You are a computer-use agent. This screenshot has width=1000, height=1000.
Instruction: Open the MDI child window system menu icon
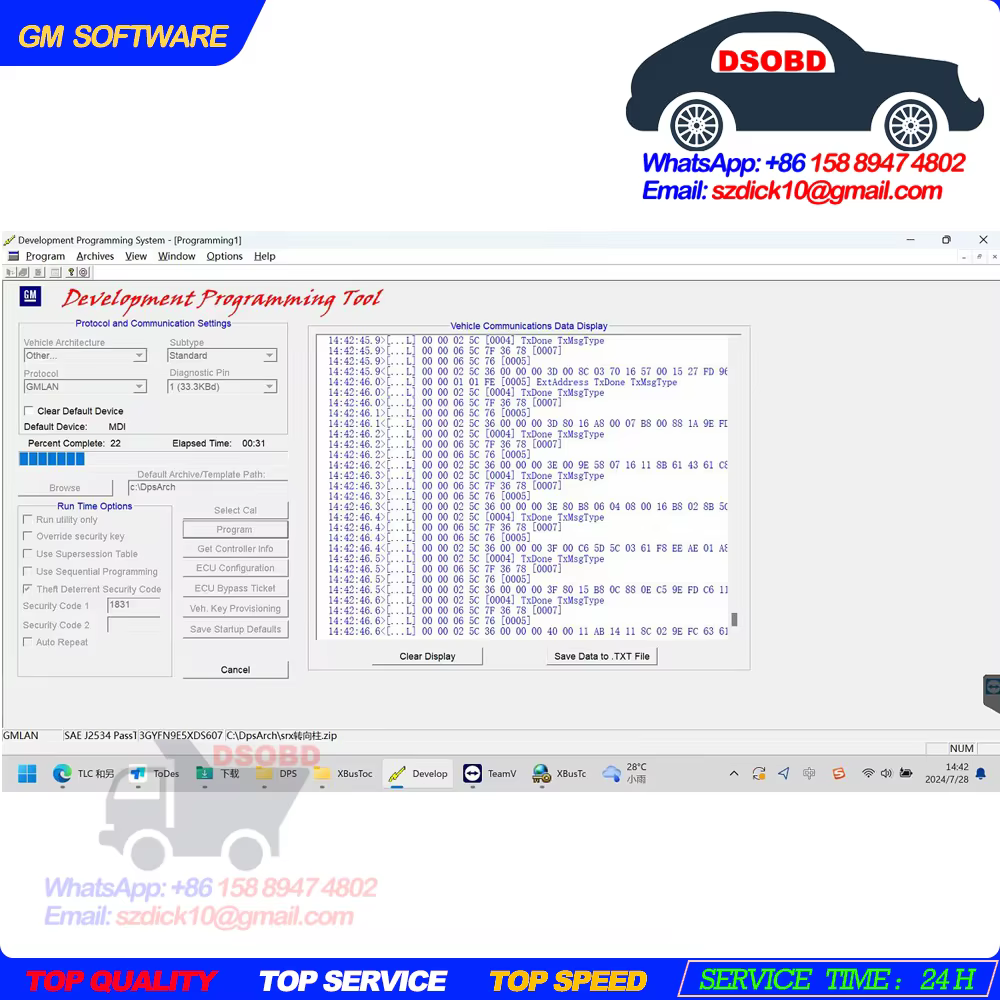pos(13,256)
